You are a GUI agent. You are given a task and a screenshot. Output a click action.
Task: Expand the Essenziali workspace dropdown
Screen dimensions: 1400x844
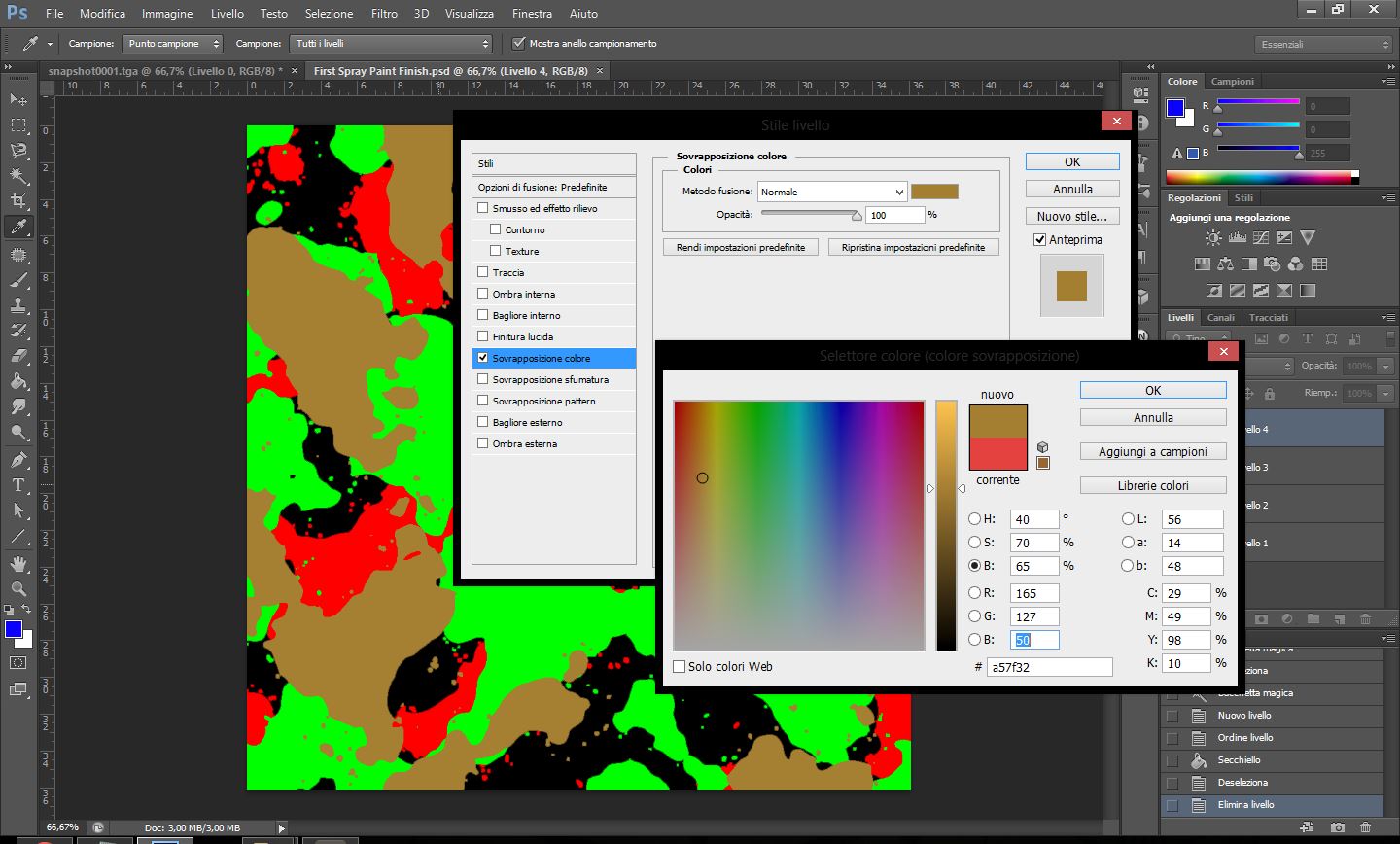coord(1323,44)
